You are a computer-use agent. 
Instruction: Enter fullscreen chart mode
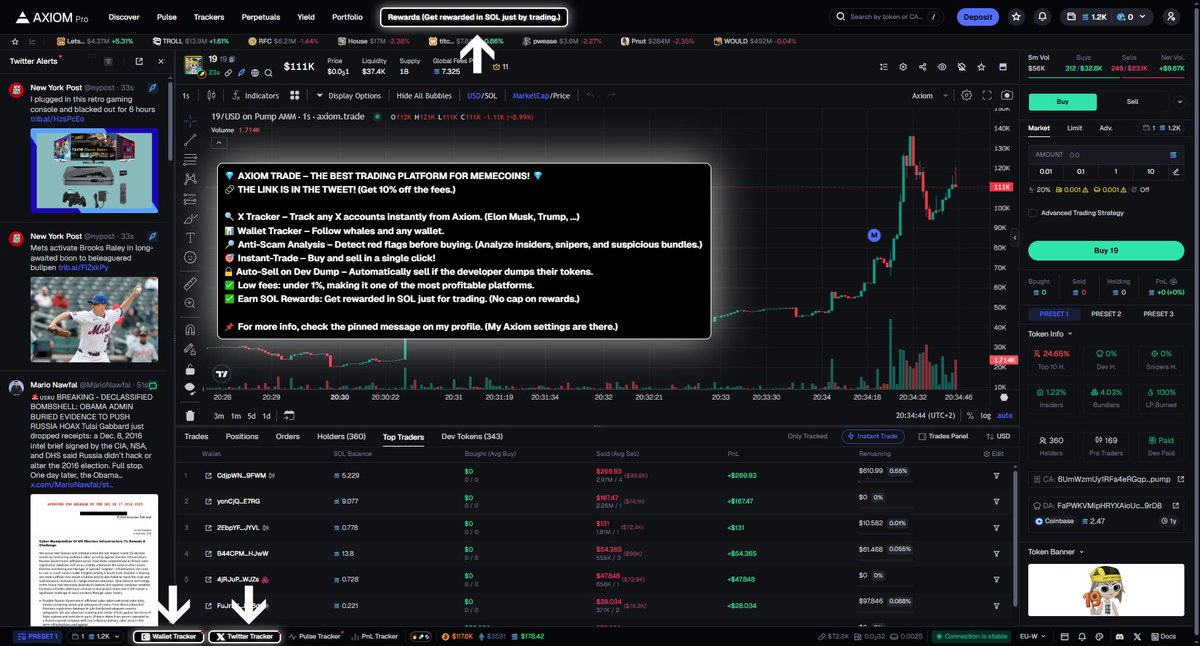point(986,96)
